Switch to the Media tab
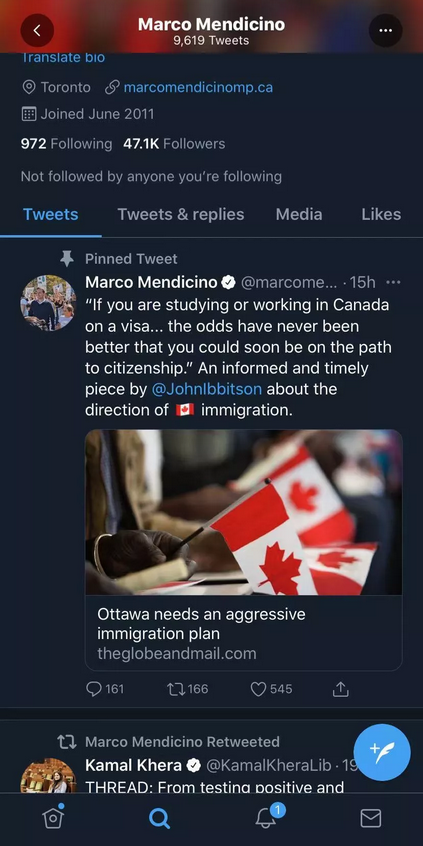423x846 pixels. (299, 215)
